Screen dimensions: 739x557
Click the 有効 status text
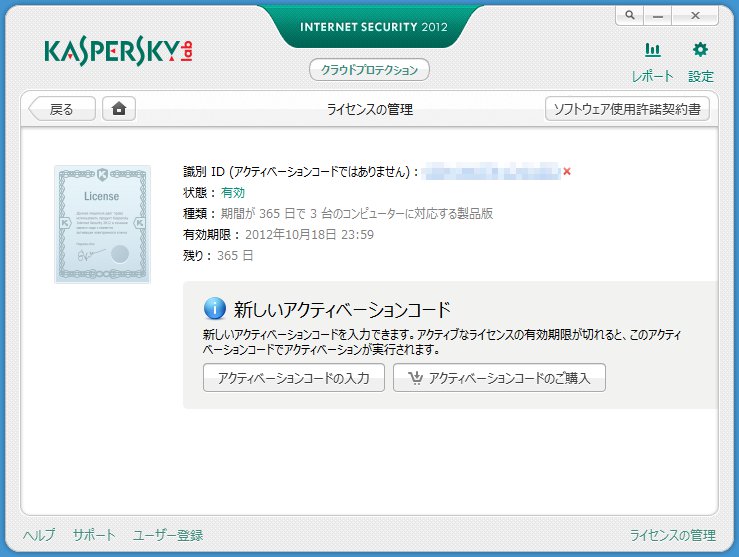[x=233, y=193]
